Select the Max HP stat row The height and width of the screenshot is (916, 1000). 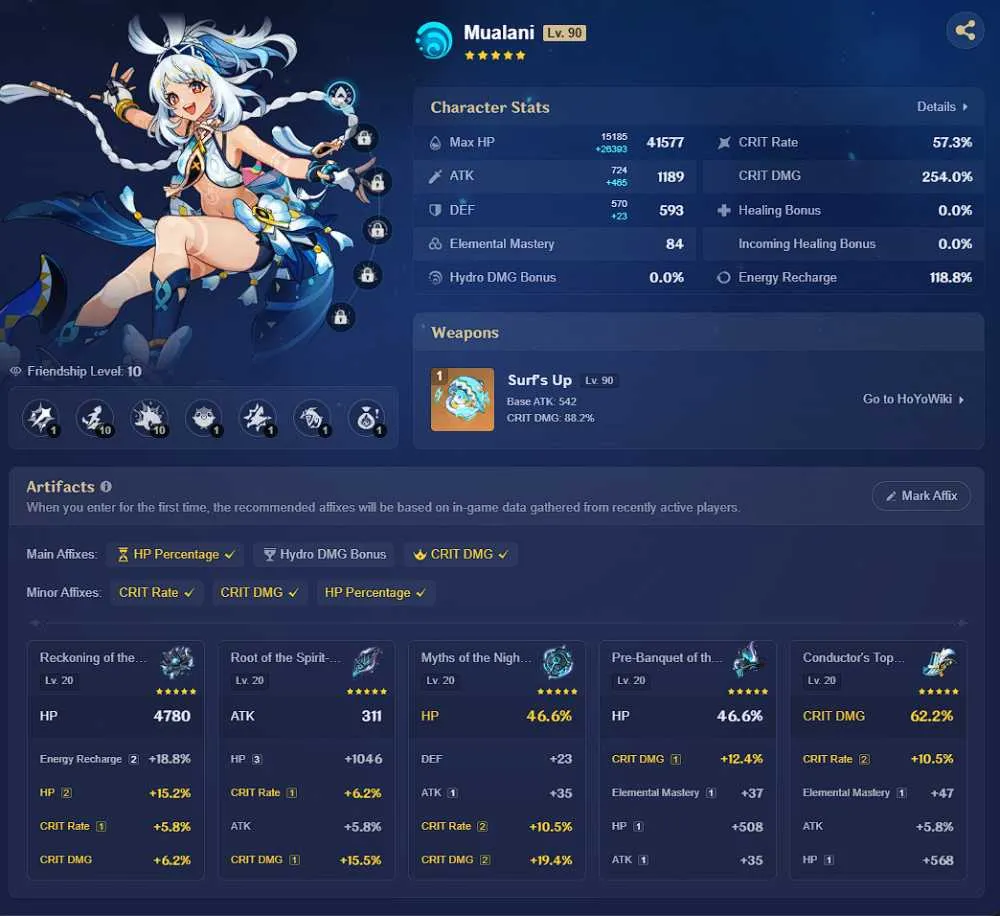[x=556, y=142]
